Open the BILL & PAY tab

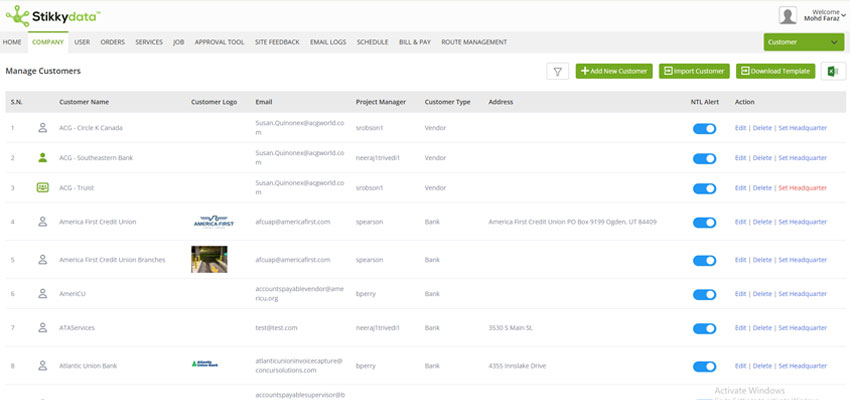point(415,42)
